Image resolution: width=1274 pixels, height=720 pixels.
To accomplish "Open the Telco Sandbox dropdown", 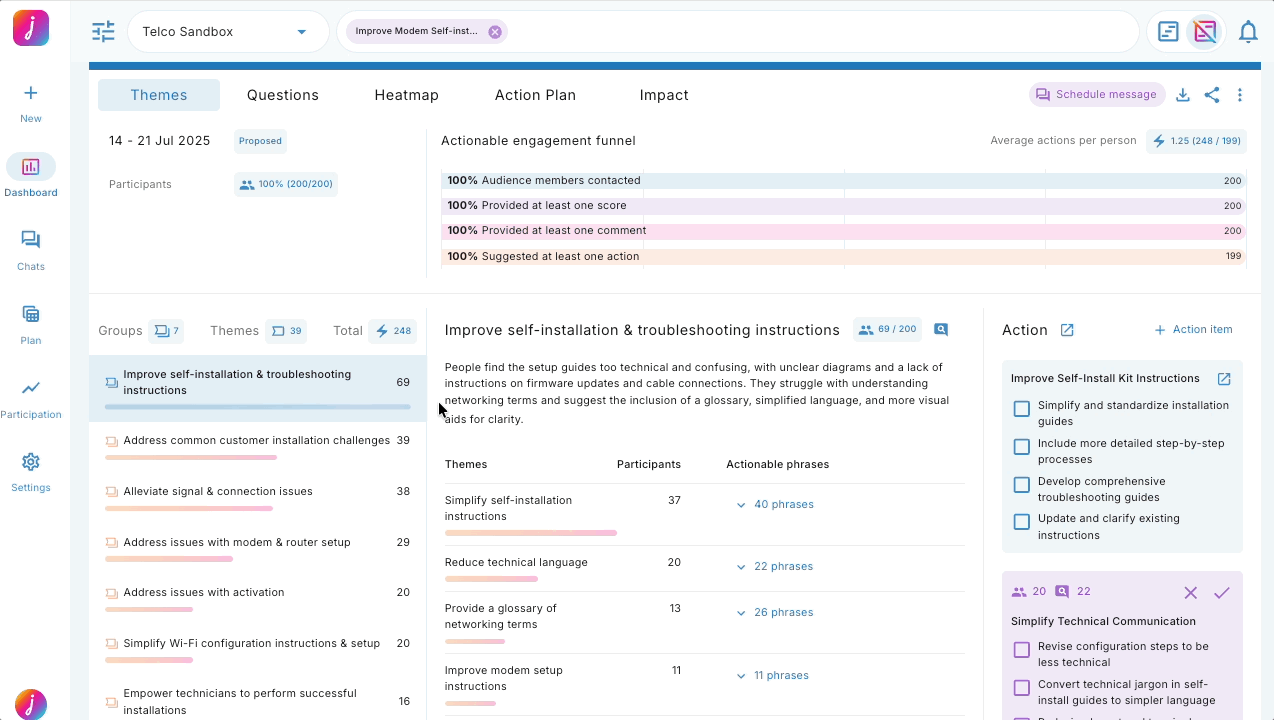I will click(227, 32).
